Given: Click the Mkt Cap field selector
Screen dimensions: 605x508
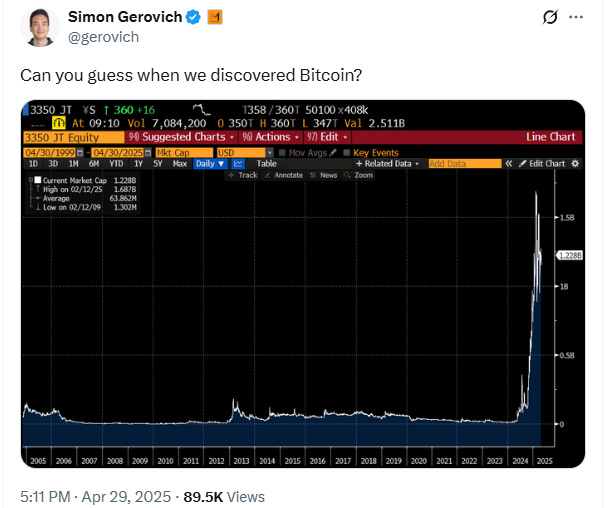Looking at the screenshot, I should 184,153.
